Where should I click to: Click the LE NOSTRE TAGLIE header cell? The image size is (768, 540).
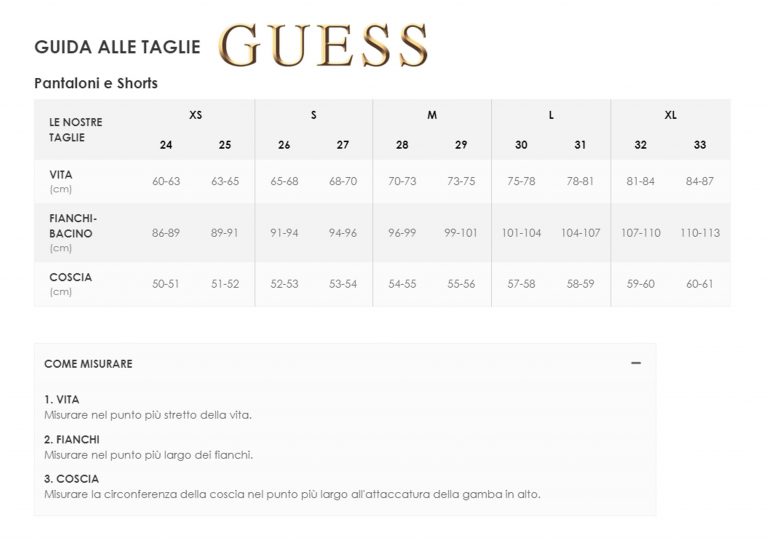pyautogui.click(x=76, y=129)
